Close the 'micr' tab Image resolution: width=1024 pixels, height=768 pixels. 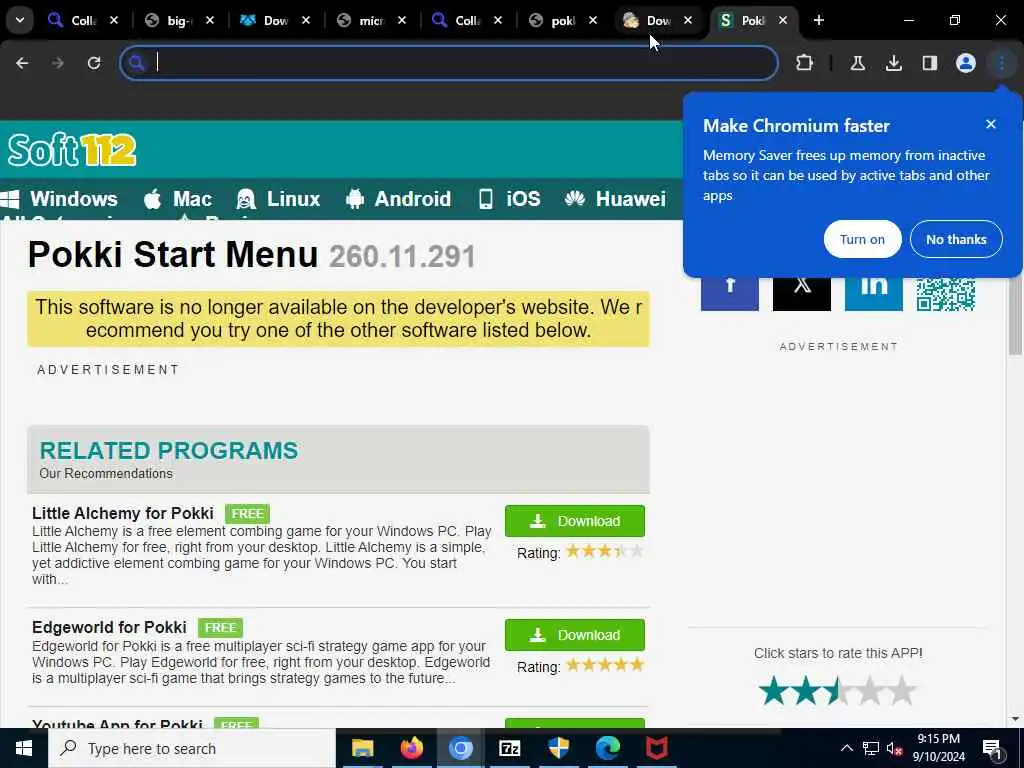(402, 21)
